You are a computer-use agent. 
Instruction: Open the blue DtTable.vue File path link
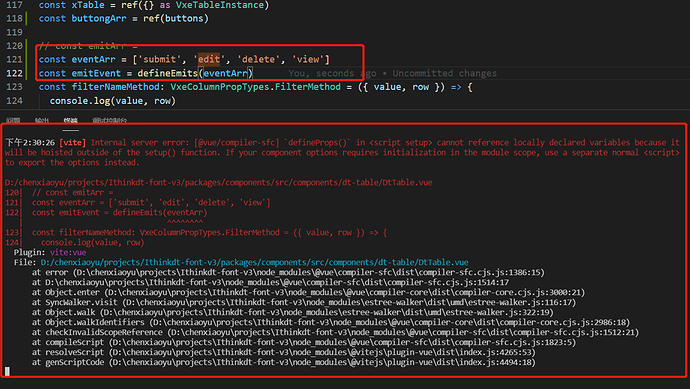tap(254, 262)
